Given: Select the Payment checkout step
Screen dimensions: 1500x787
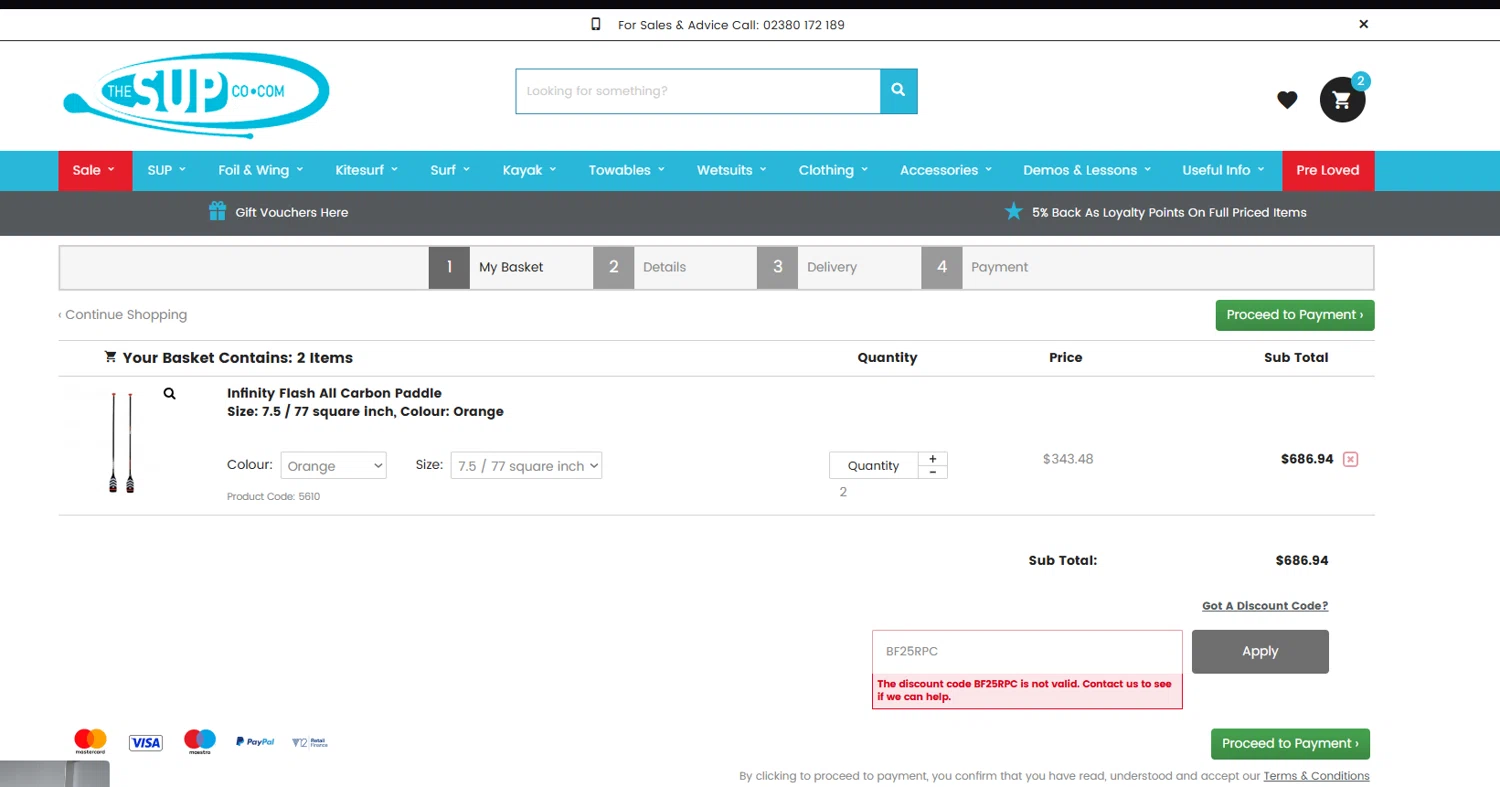Looking at the screenshot, I should click(1002, 267).
